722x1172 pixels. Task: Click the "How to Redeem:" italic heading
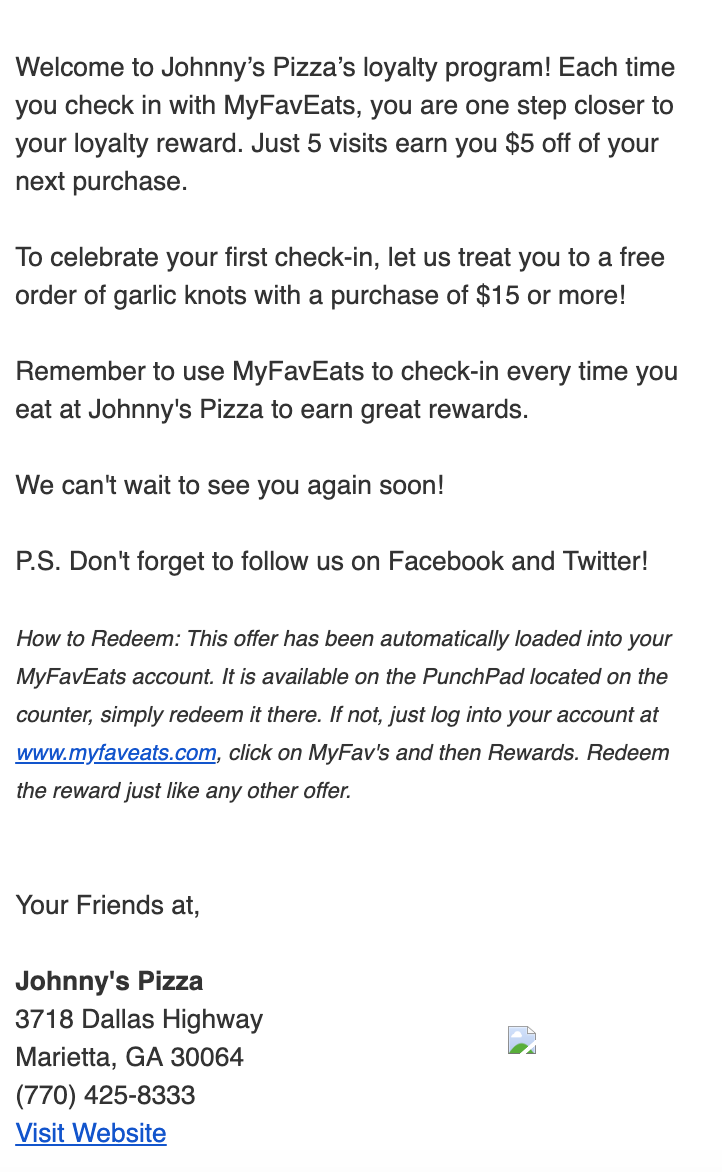[98, 639]
